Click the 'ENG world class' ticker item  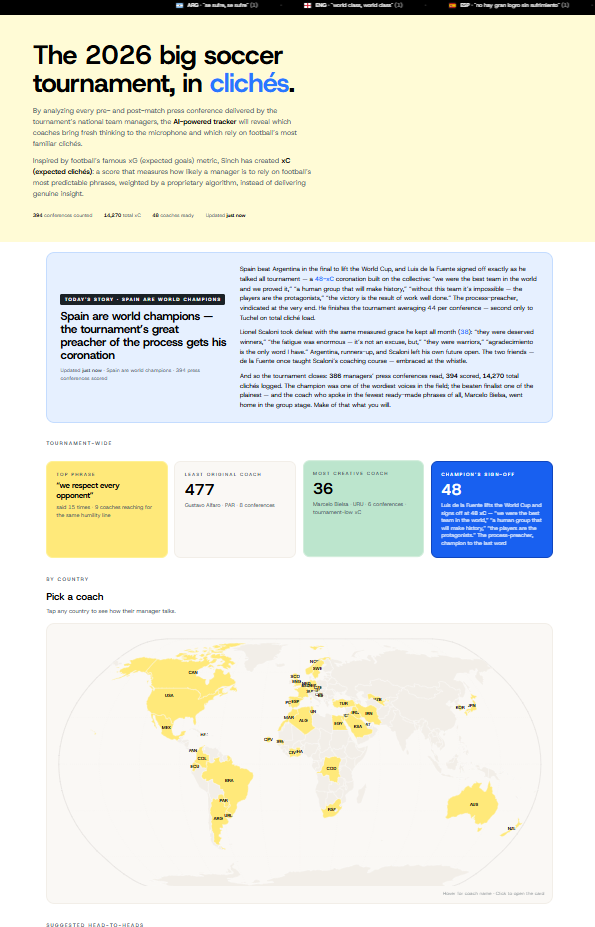(x=353, y=5)
